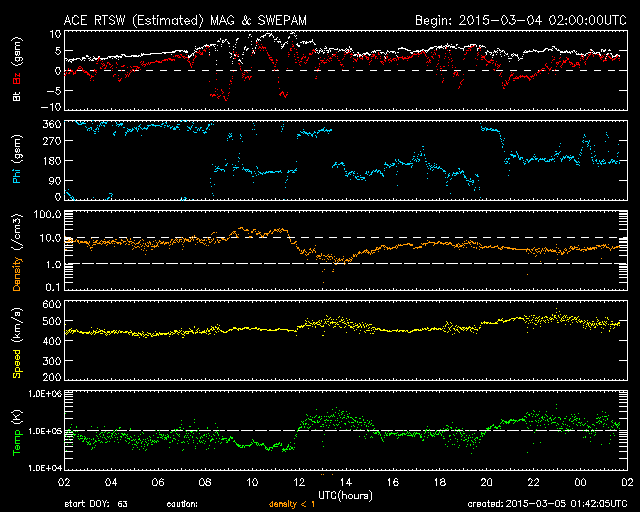This screenshot has height=512, width=640.
Task: Click the 'UTC(hours)' x-axis label
Action: pos(345,496)
